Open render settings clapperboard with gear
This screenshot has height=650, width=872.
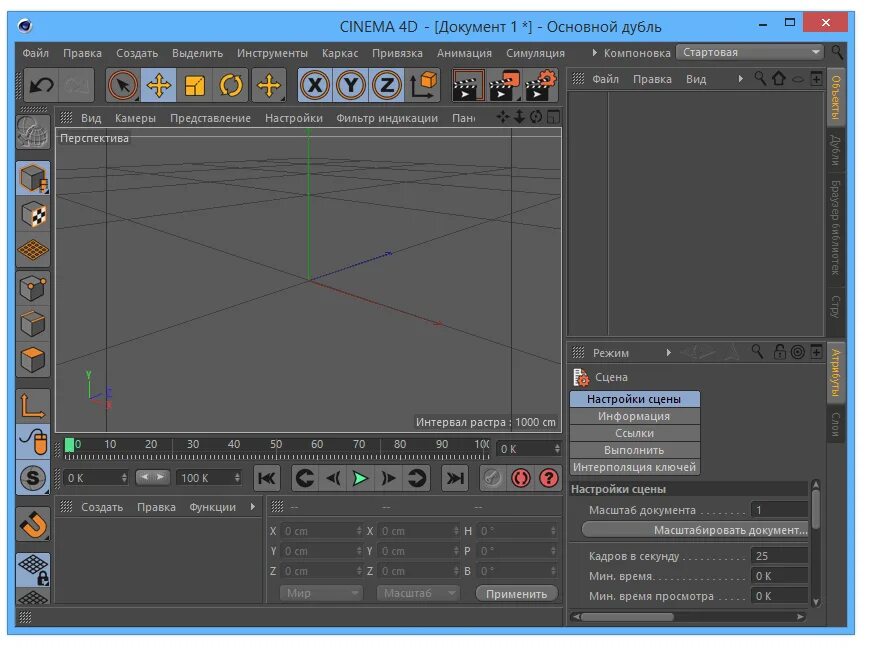[x=540, y=85]
